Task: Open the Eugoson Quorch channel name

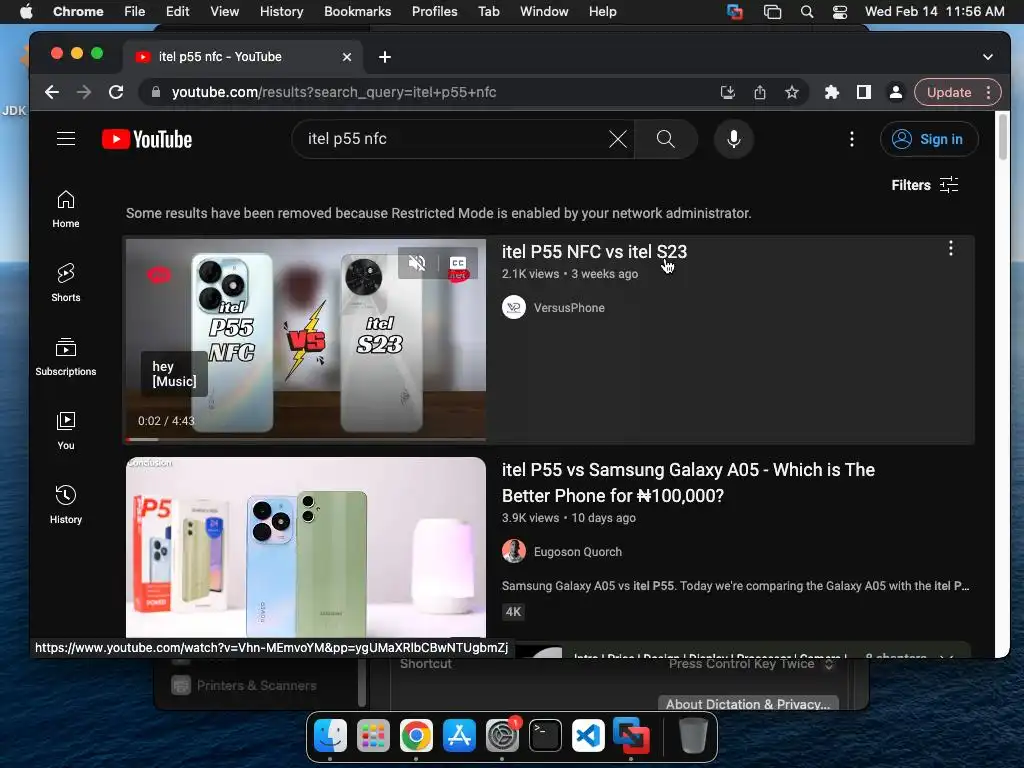Action: (577, 552)
